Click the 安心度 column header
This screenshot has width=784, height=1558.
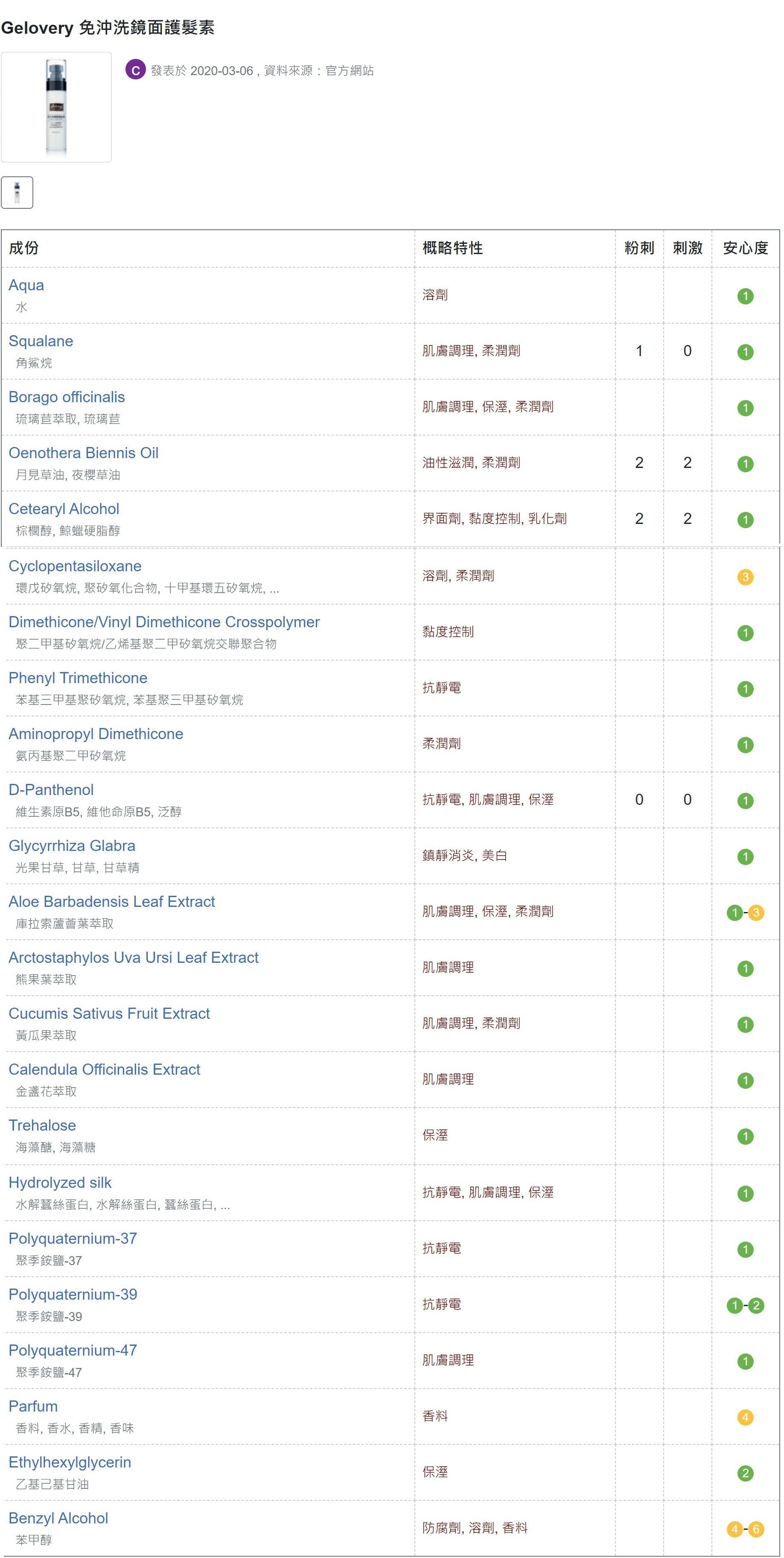745,248
